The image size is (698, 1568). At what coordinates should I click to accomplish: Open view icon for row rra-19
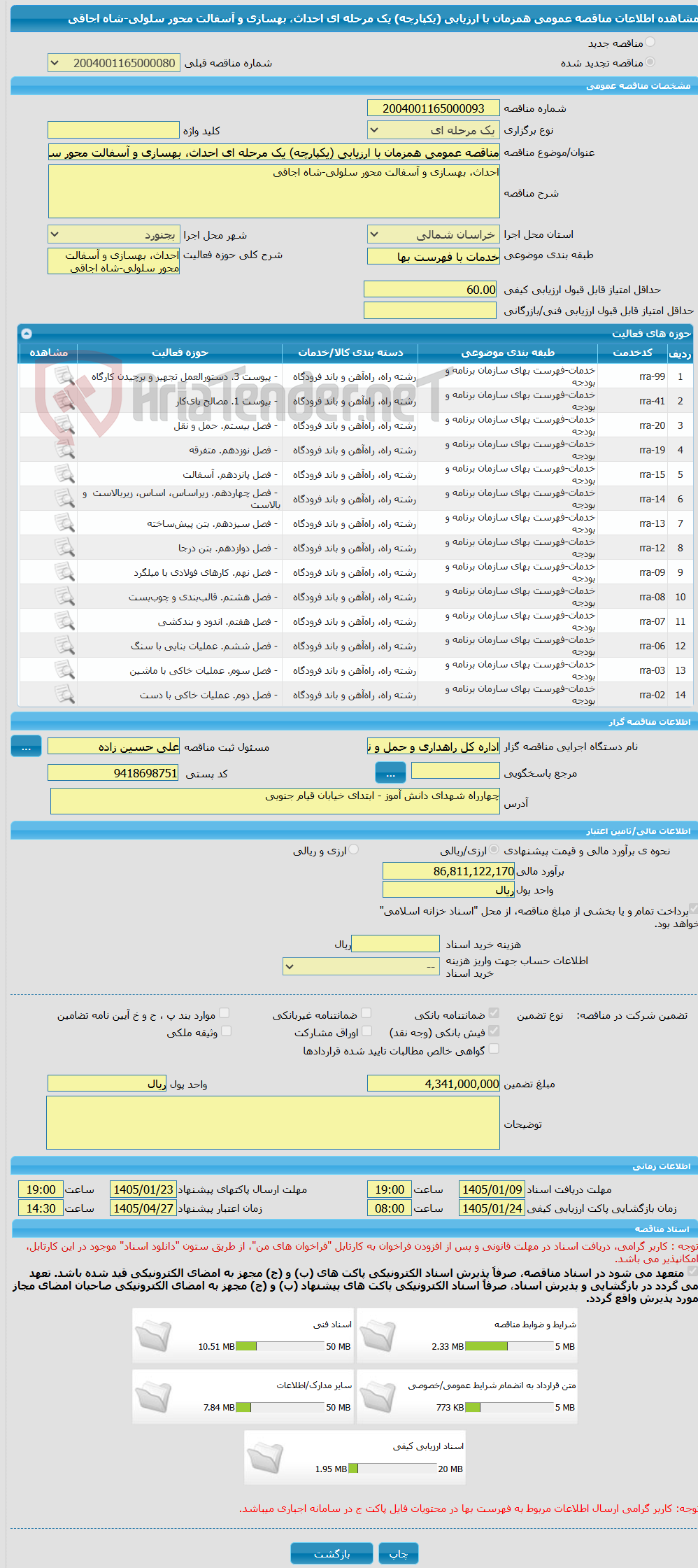(64, 450)
